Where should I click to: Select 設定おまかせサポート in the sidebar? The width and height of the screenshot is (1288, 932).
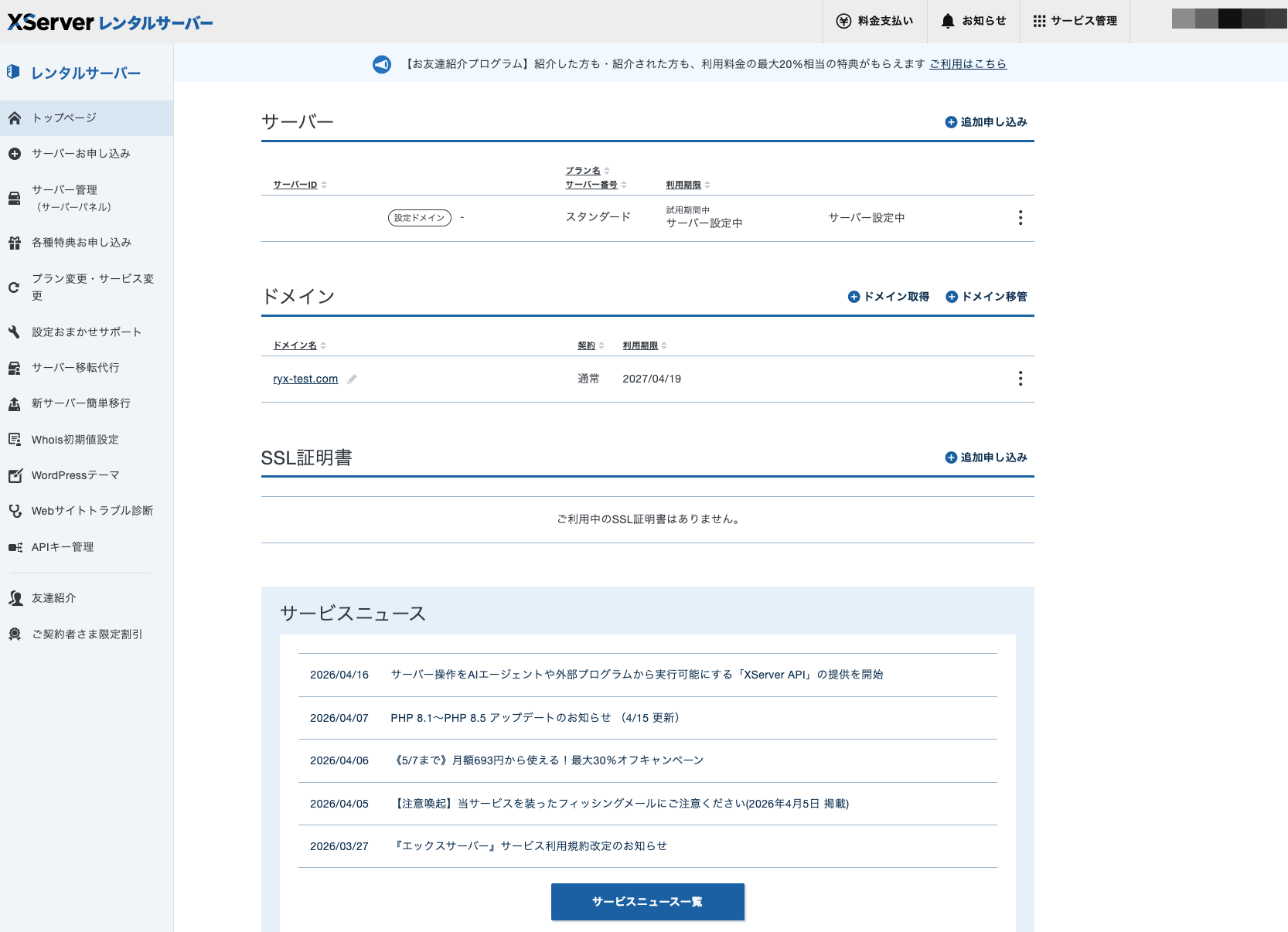click(87, 332)
